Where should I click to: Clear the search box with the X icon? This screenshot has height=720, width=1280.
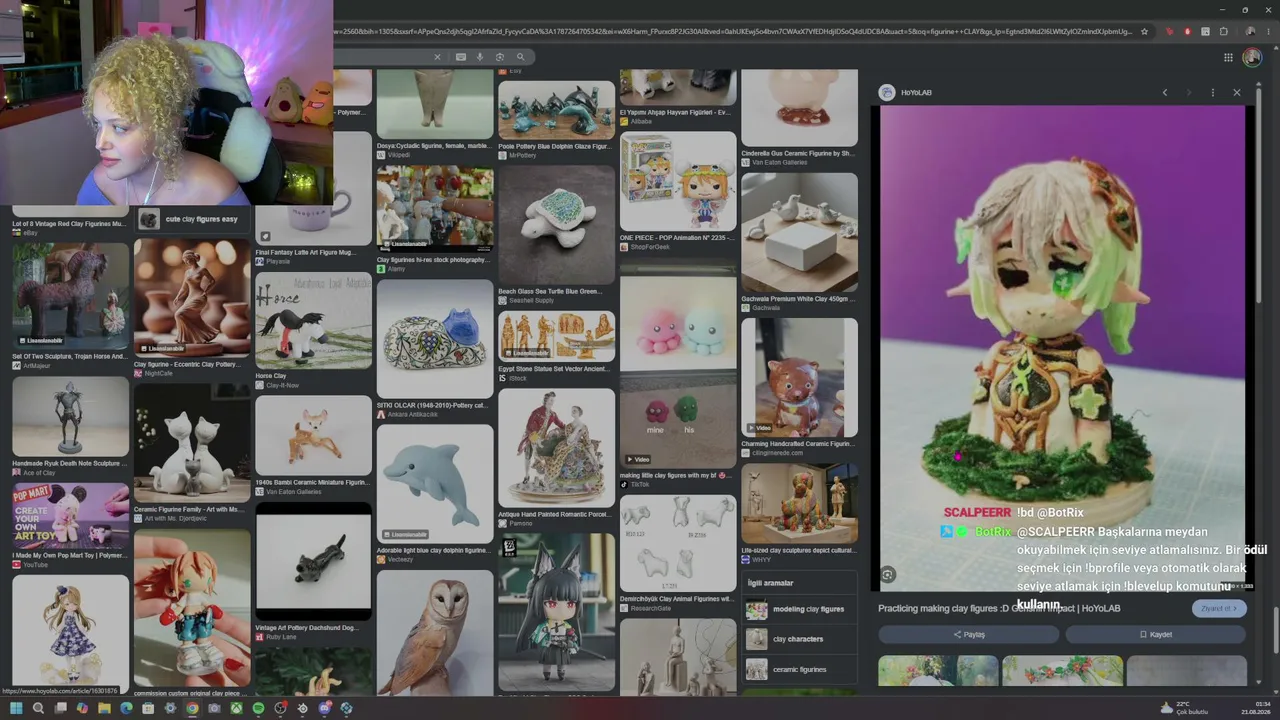pyautogui.click(x=437, y=57)
